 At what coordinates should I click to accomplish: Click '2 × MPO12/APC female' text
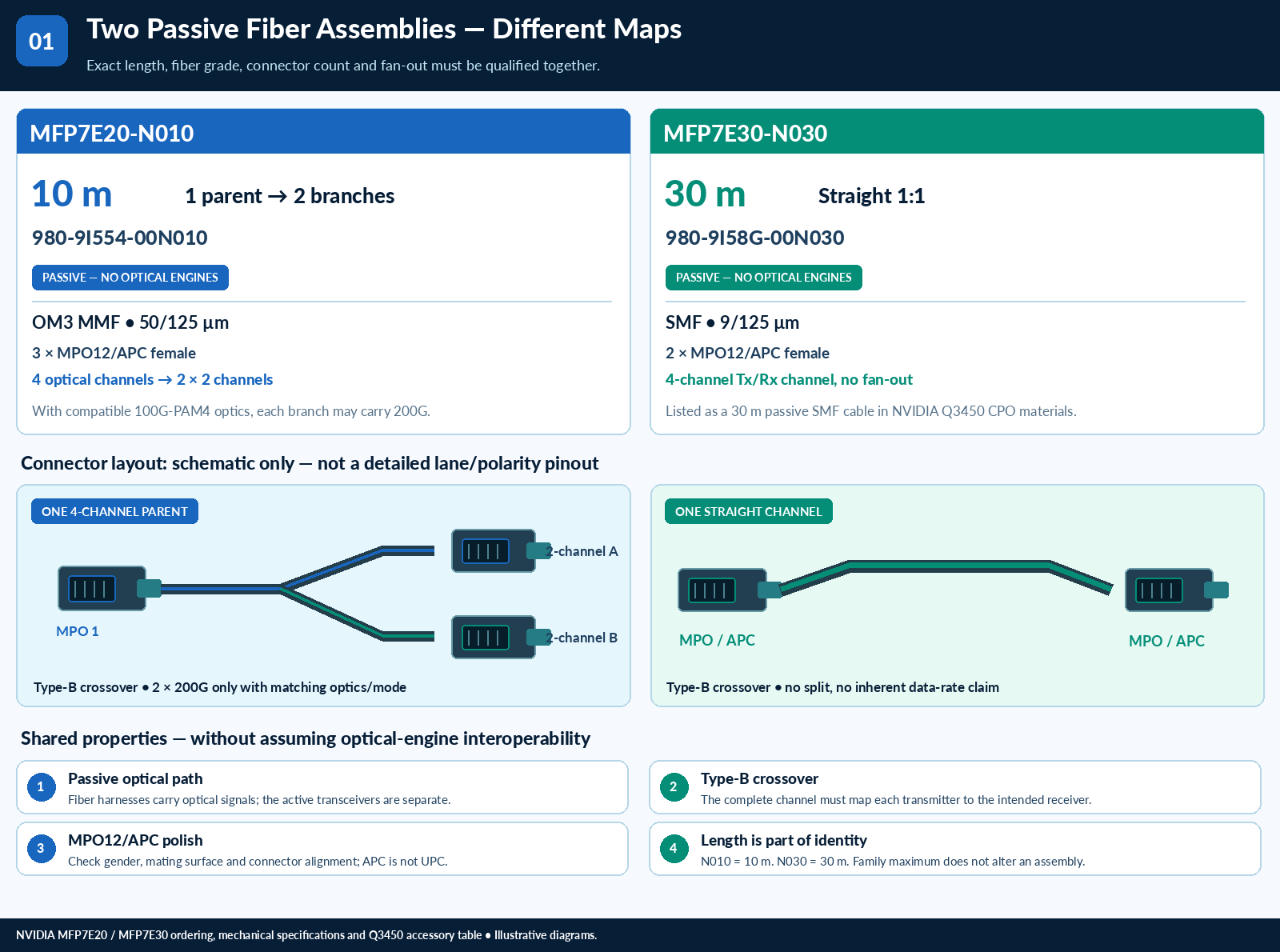(x=747, y=353)
